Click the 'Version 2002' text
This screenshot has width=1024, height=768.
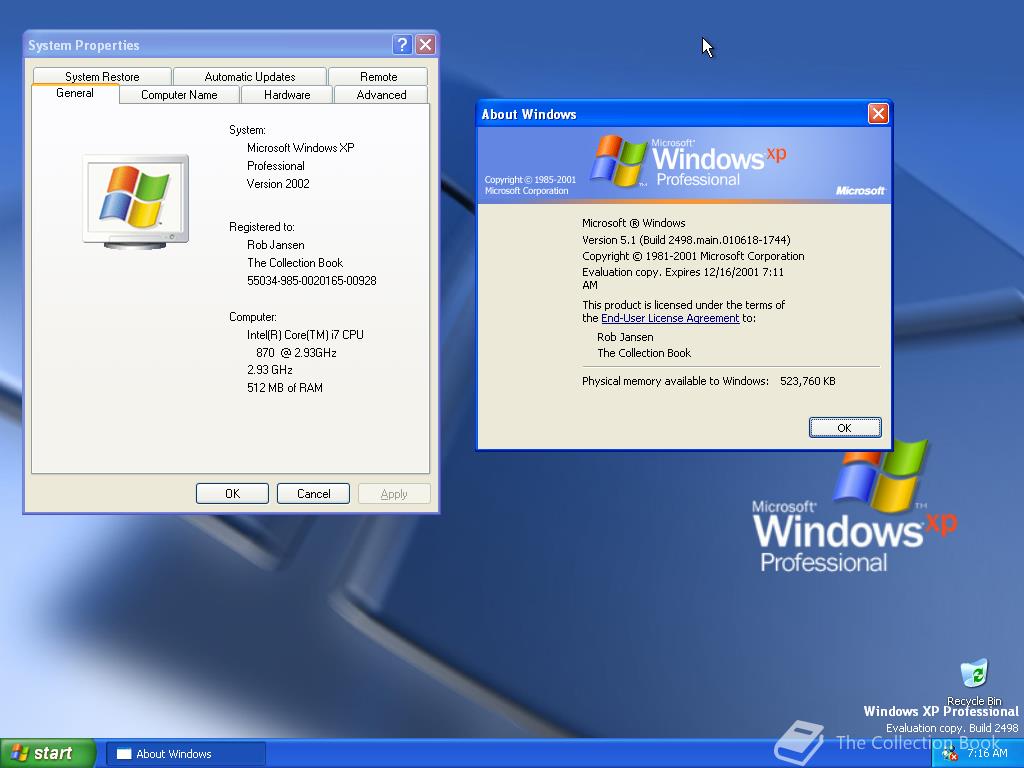click(x=278, y=184)
